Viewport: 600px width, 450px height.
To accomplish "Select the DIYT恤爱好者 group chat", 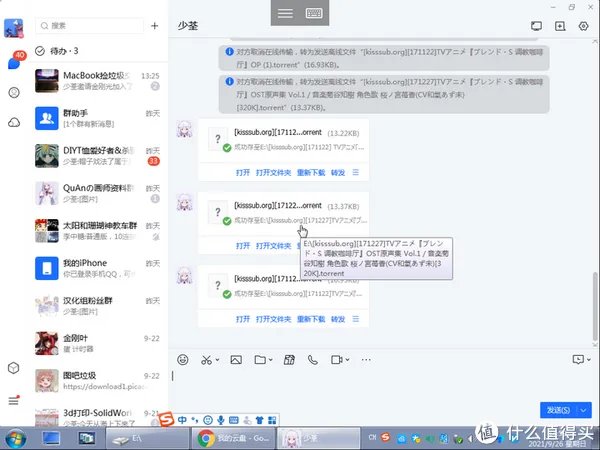I will [98, 156].
